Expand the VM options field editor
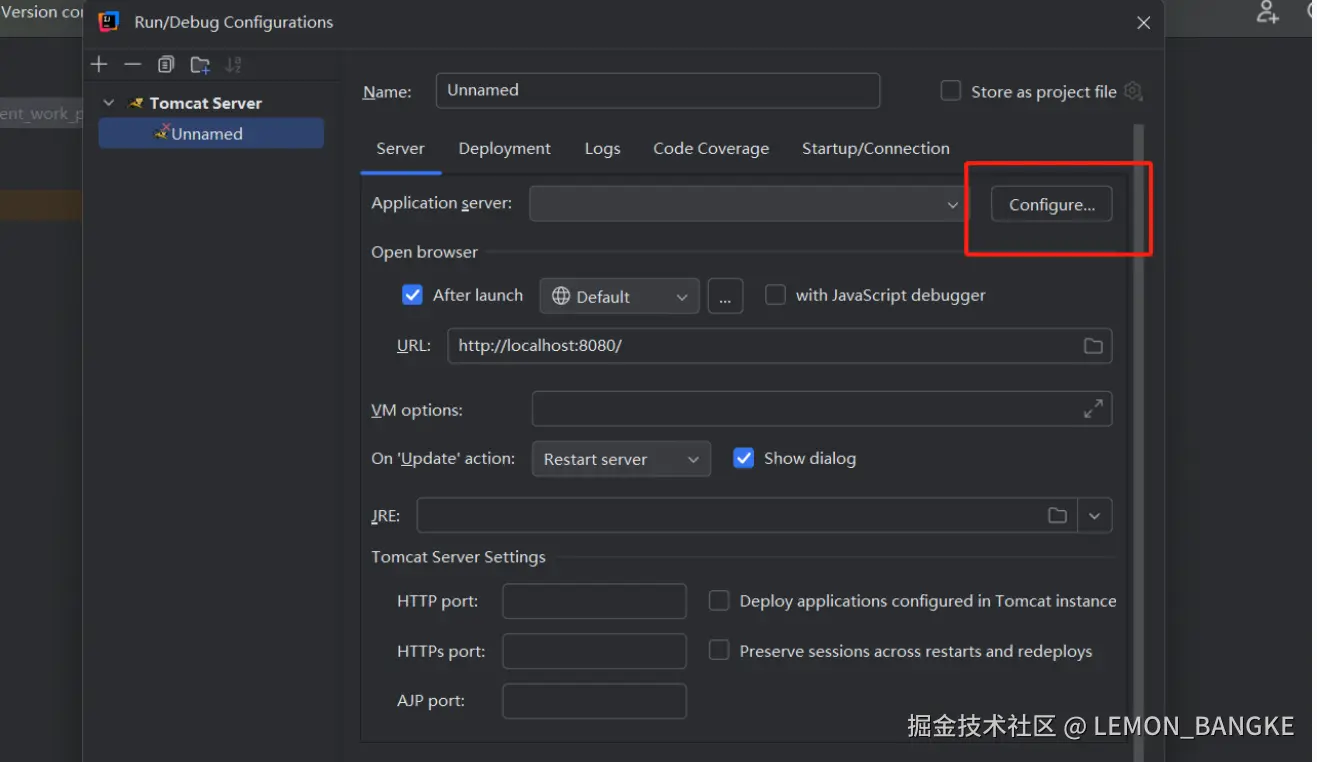1317x762 pixels. click(1093, 408)
